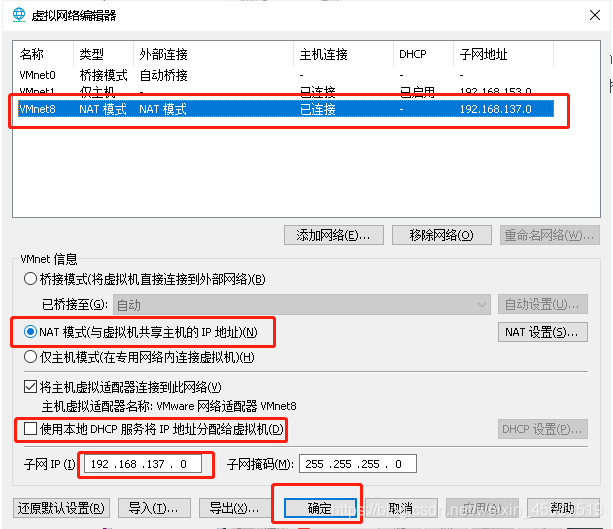Select the 仅主机模式 radio button
This screenshot has width=613, height=529.
point(30,357)
